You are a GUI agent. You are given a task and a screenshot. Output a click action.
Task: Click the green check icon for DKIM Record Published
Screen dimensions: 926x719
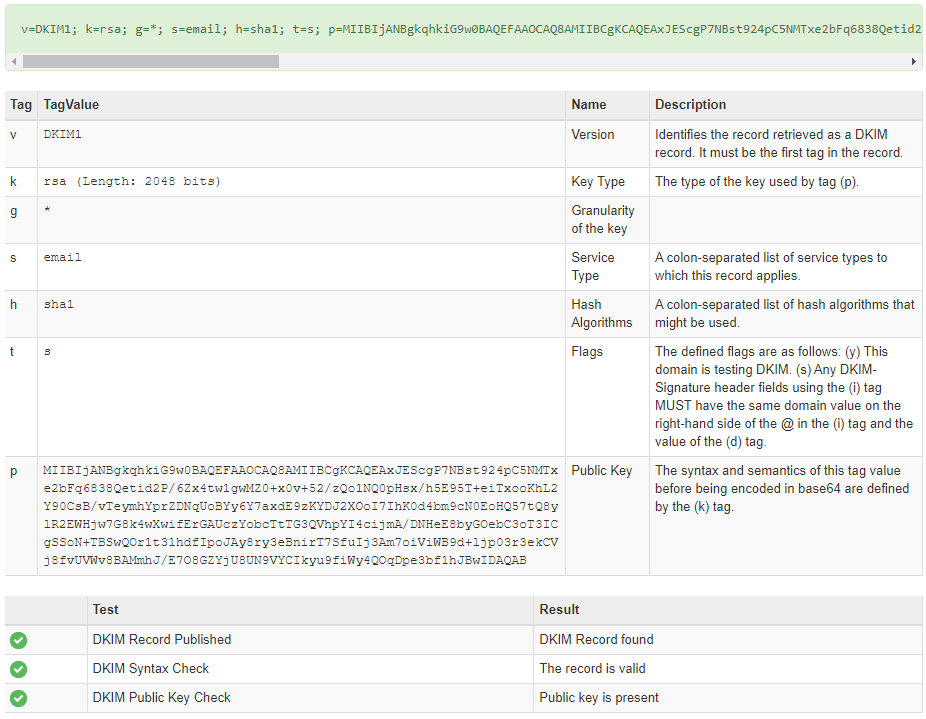pyautogui.click(x=18, y=640)
